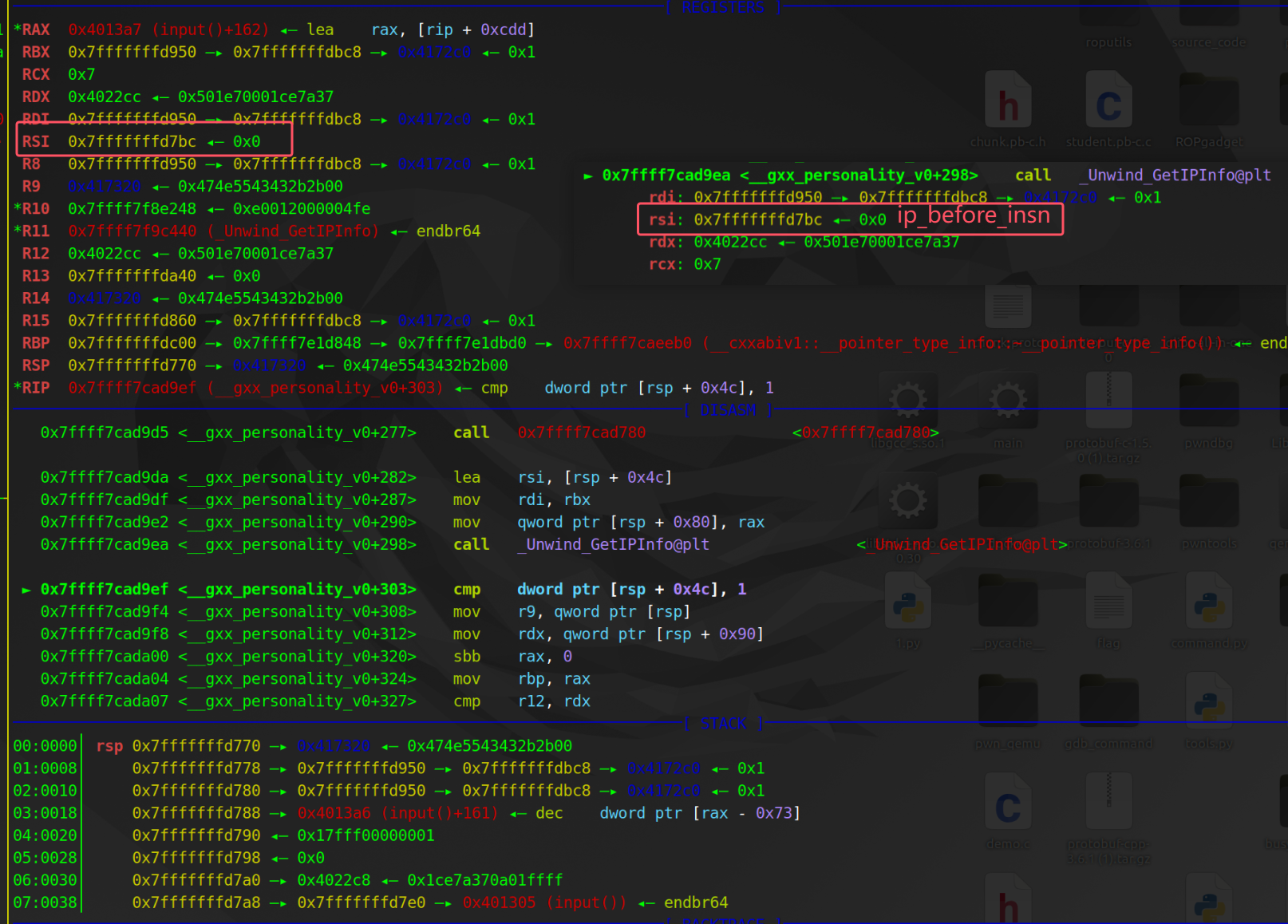
Task: Click the RSP value 0x7fffffffd770 in registers
Action: coord(132,365)
